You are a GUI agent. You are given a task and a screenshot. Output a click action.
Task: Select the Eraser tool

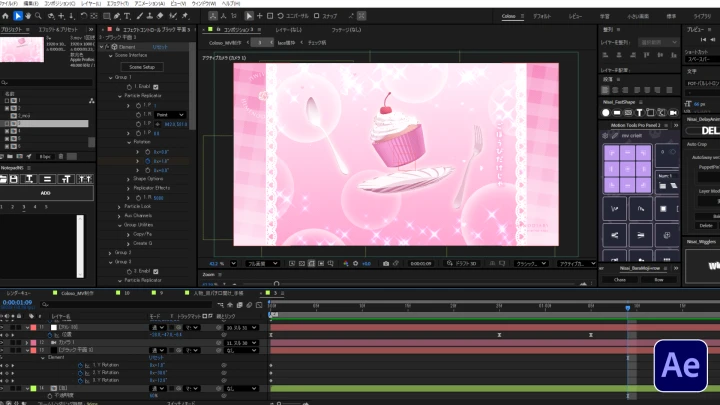[x=160, y=16]
